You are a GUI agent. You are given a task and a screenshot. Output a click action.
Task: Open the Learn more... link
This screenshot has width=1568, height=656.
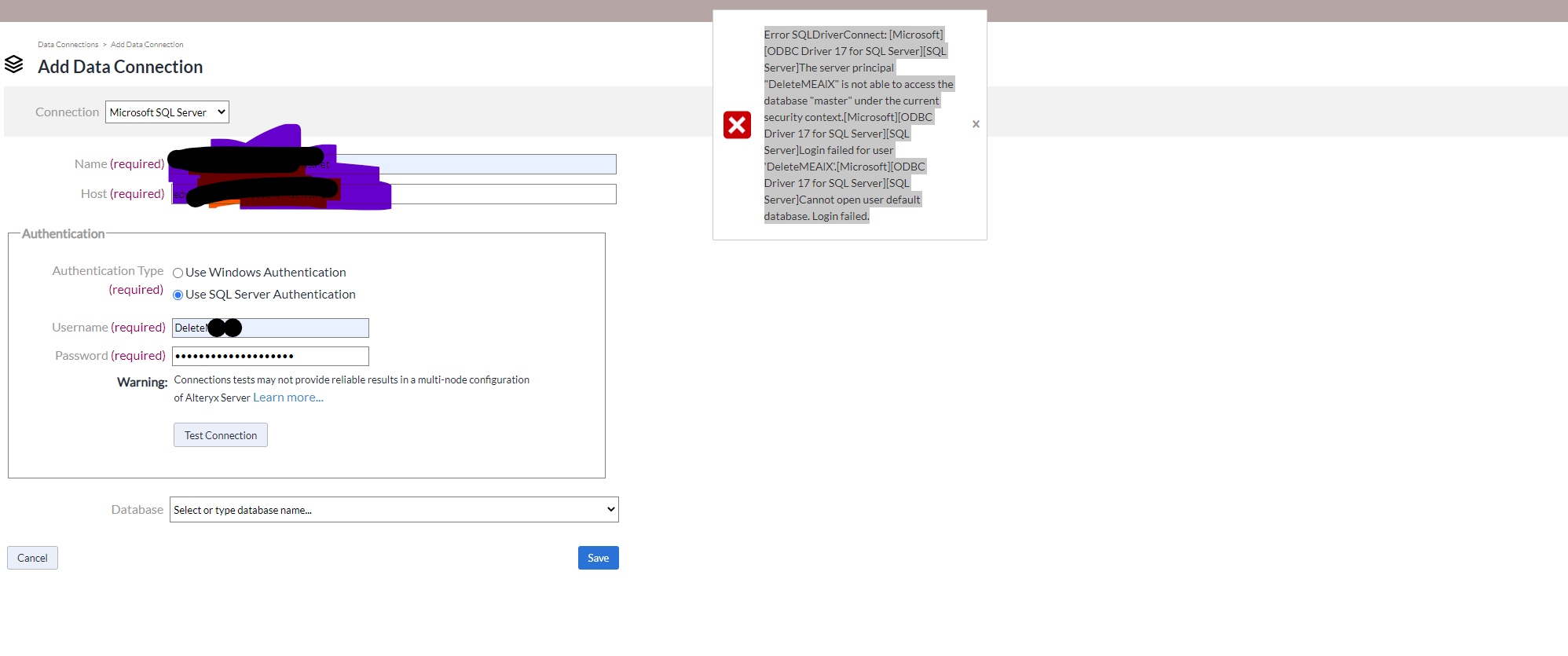(x=288, y=398)
